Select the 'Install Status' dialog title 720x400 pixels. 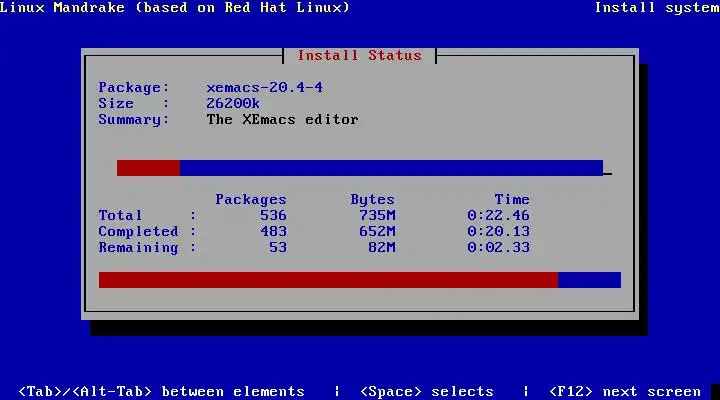coord(360,56)
